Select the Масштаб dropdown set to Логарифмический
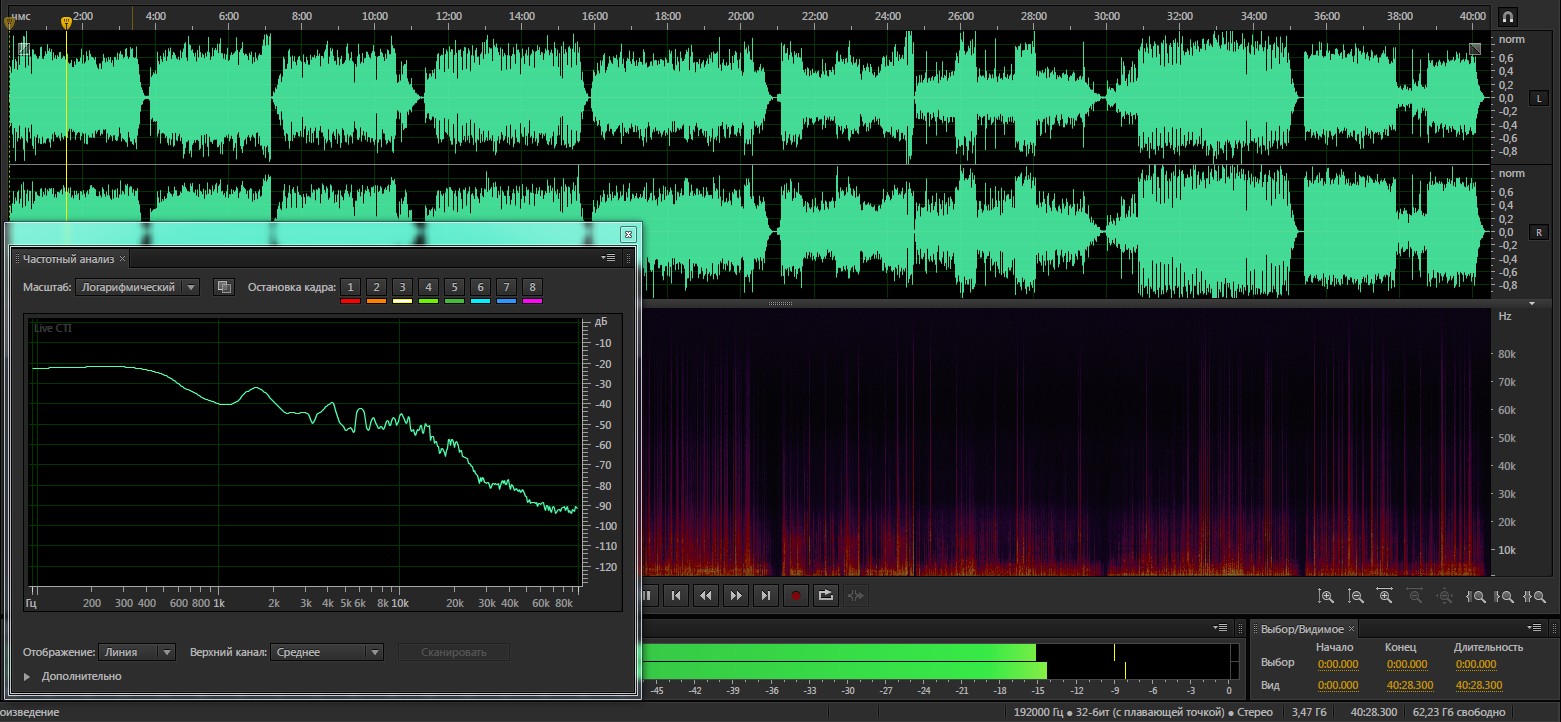The height and width of the screenshot is (722, 1561). click(137, 287)
